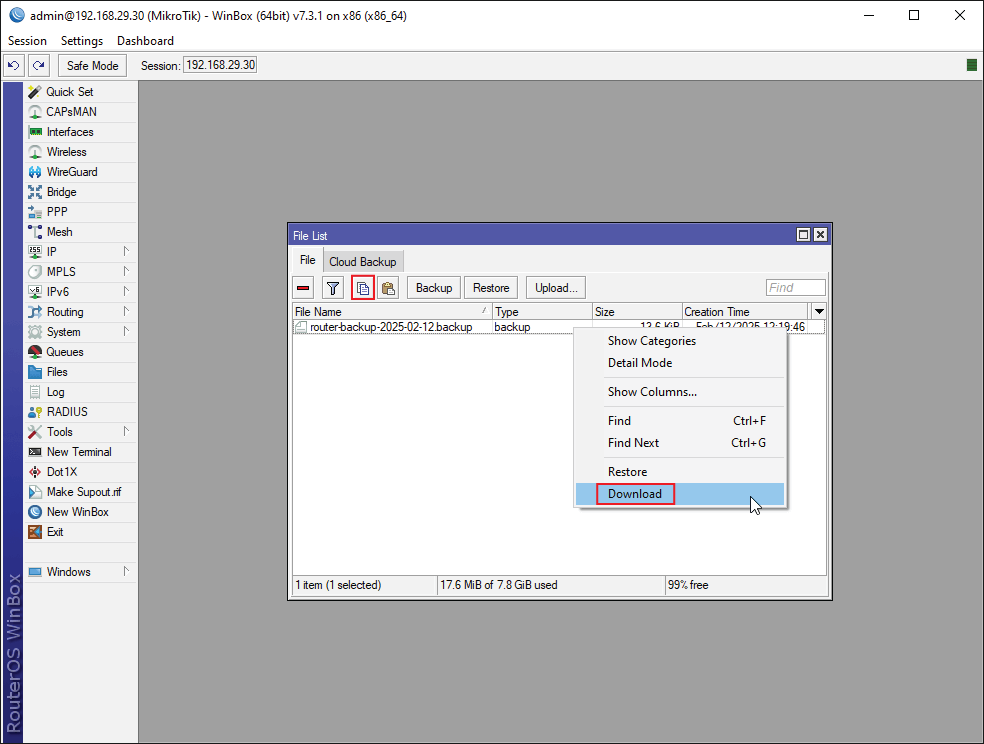Switch to the Cloud Backup tab

[363, 261]
